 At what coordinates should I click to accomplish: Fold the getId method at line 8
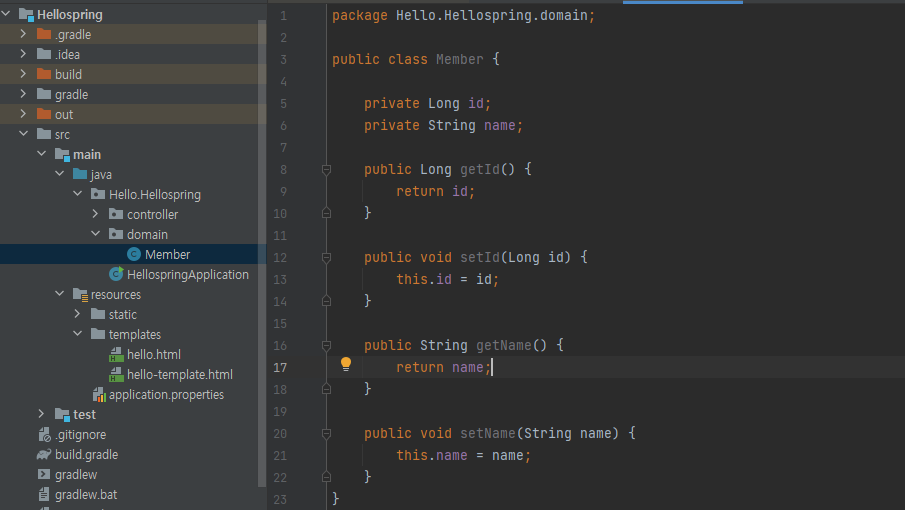click(326, 170)
